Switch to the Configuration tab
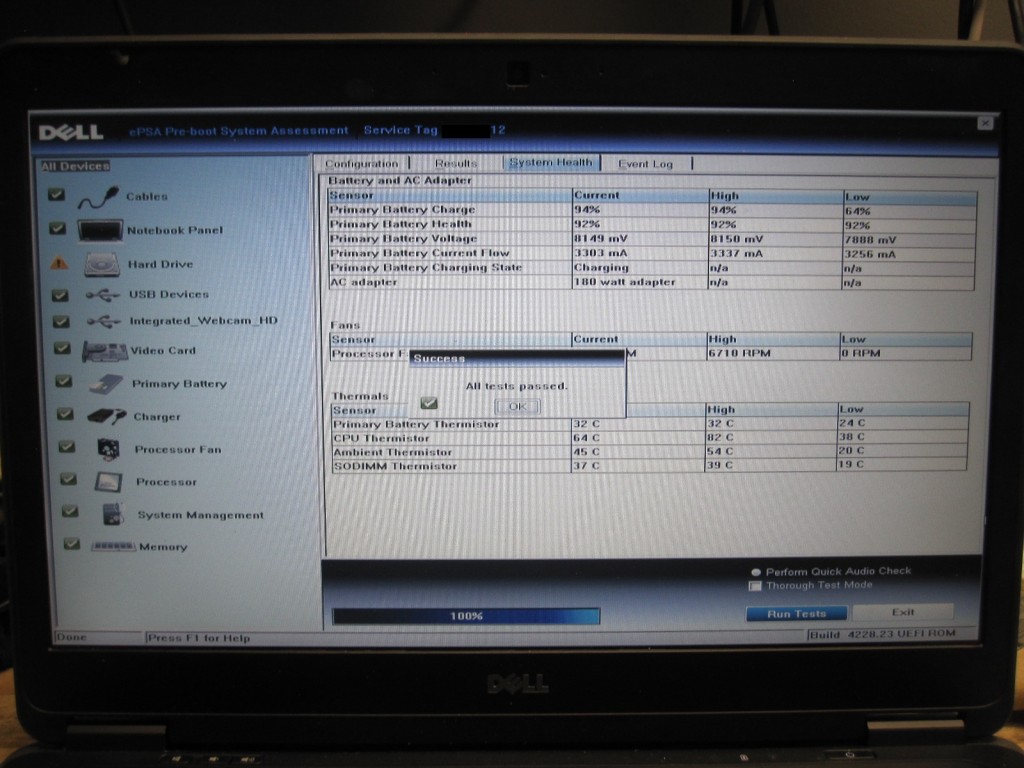 click(361, 164)
